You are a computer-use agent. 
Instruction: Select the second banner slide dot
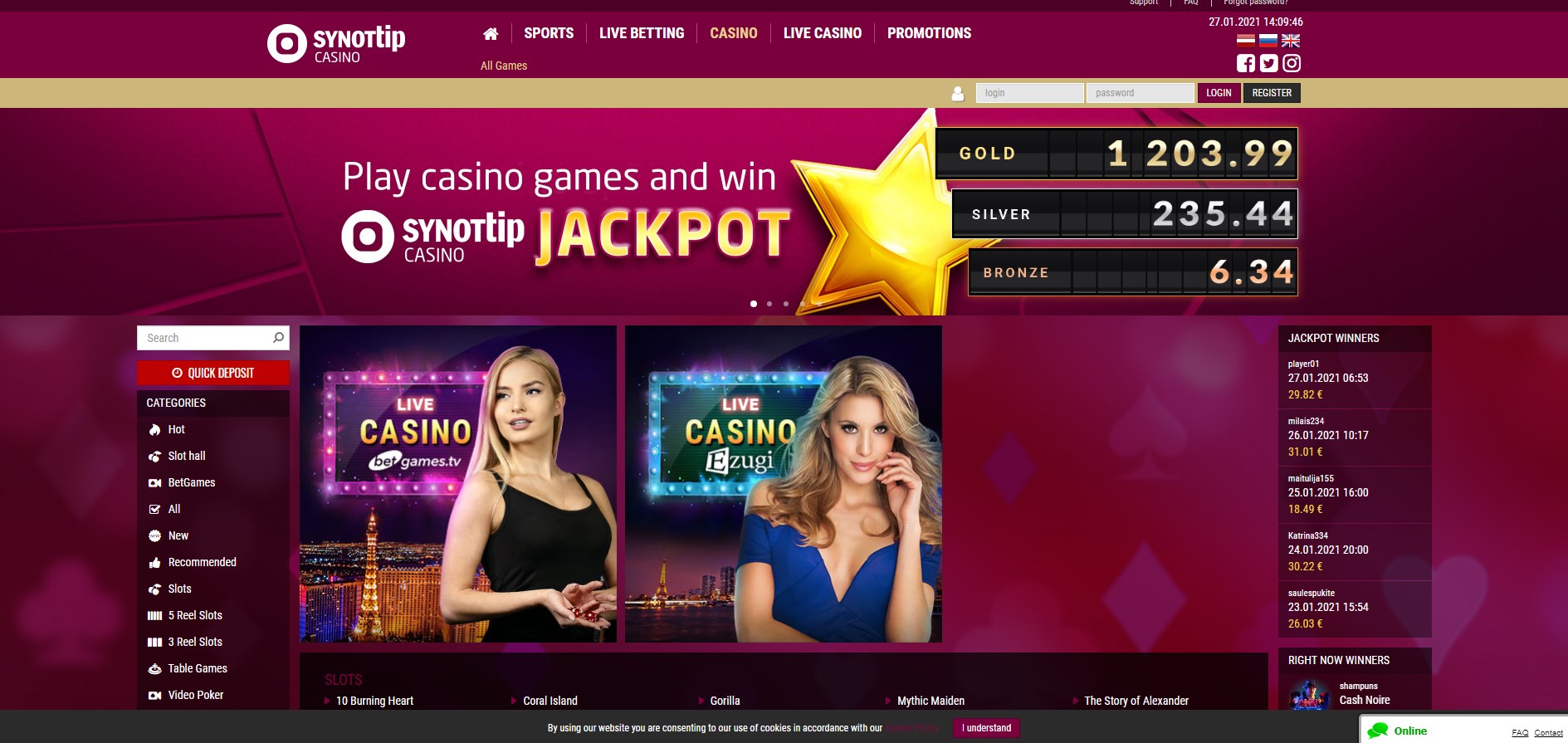coord(769,304)
